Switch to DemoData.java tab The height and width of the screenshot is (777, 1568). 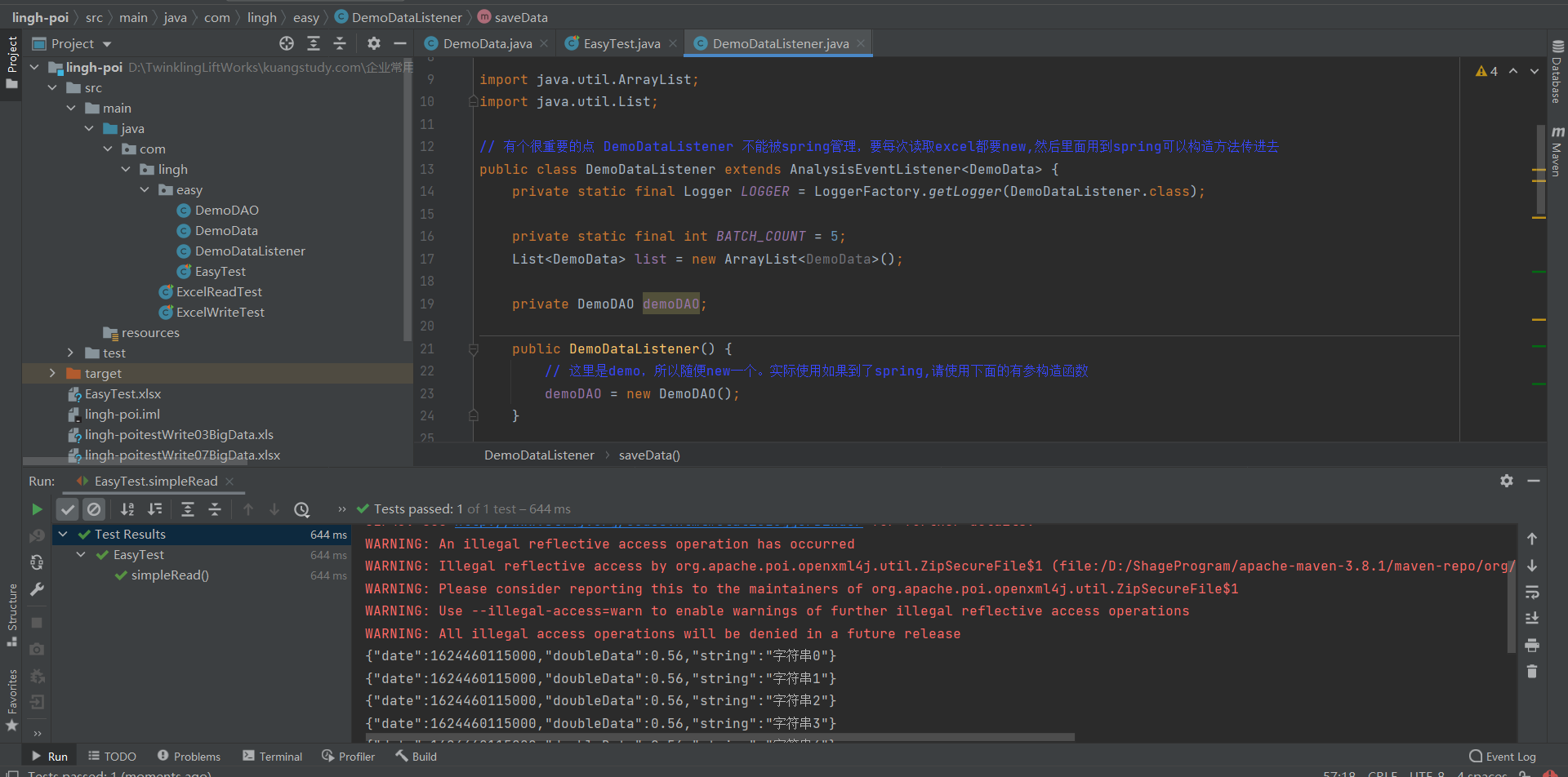[487, 43]
